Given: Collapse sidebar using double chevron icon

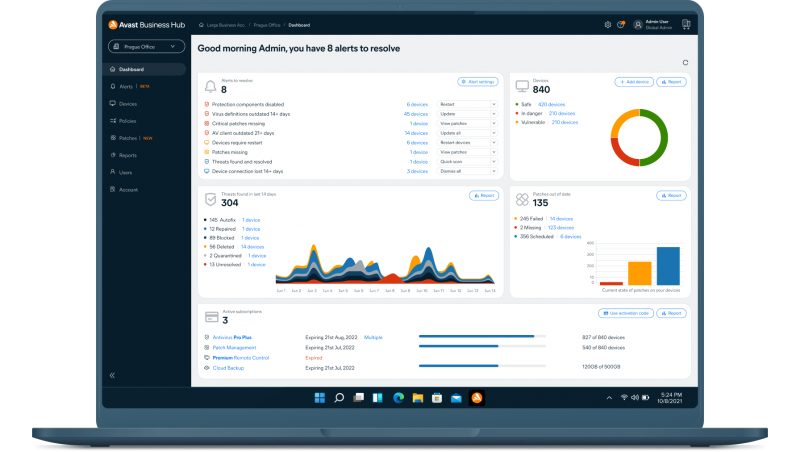Looking at the screenshot, I should coord(112,375).
